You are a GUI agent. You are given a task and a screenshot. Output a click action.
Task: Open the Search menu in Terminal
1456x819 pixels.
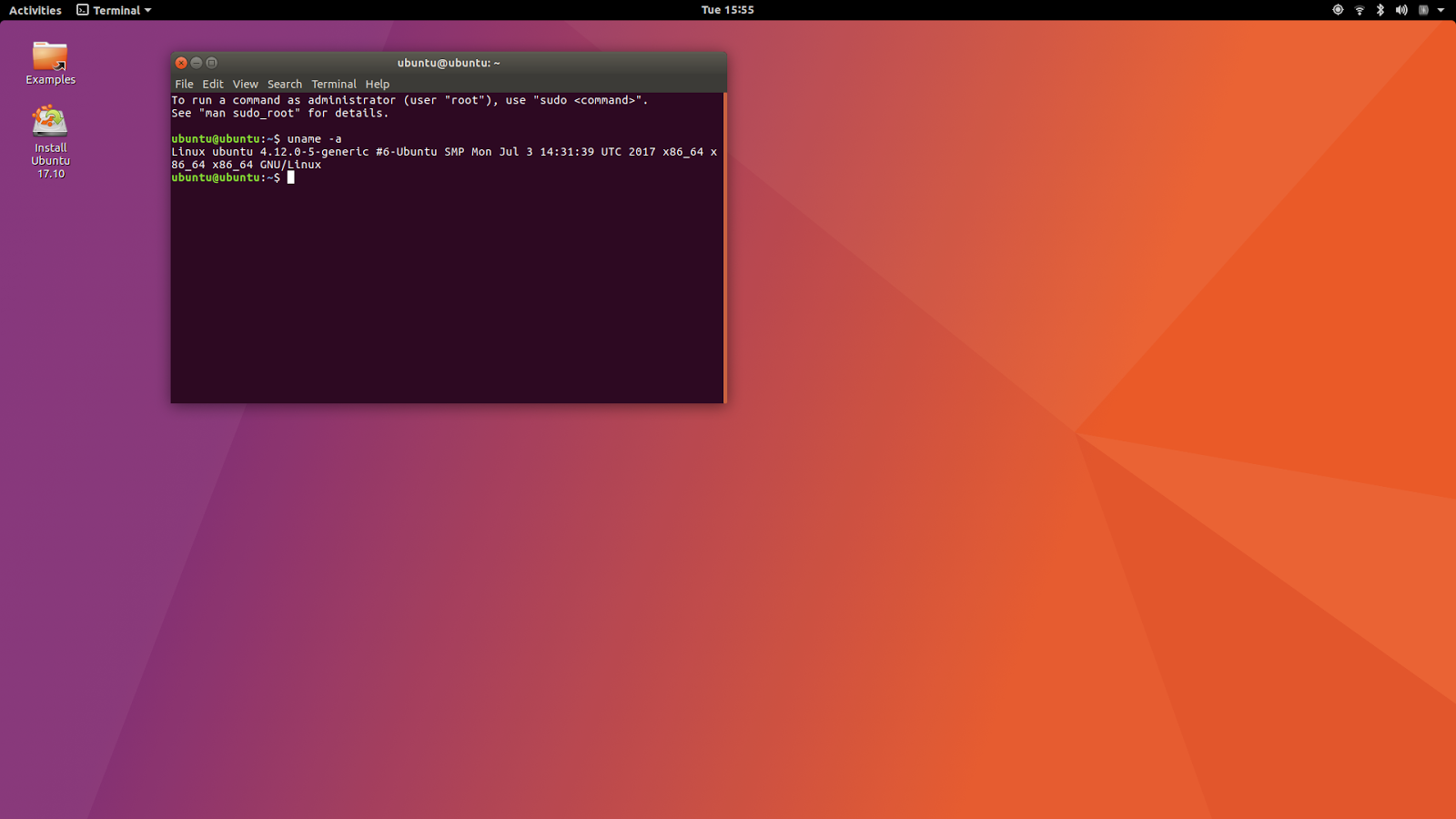click(285, 84)
